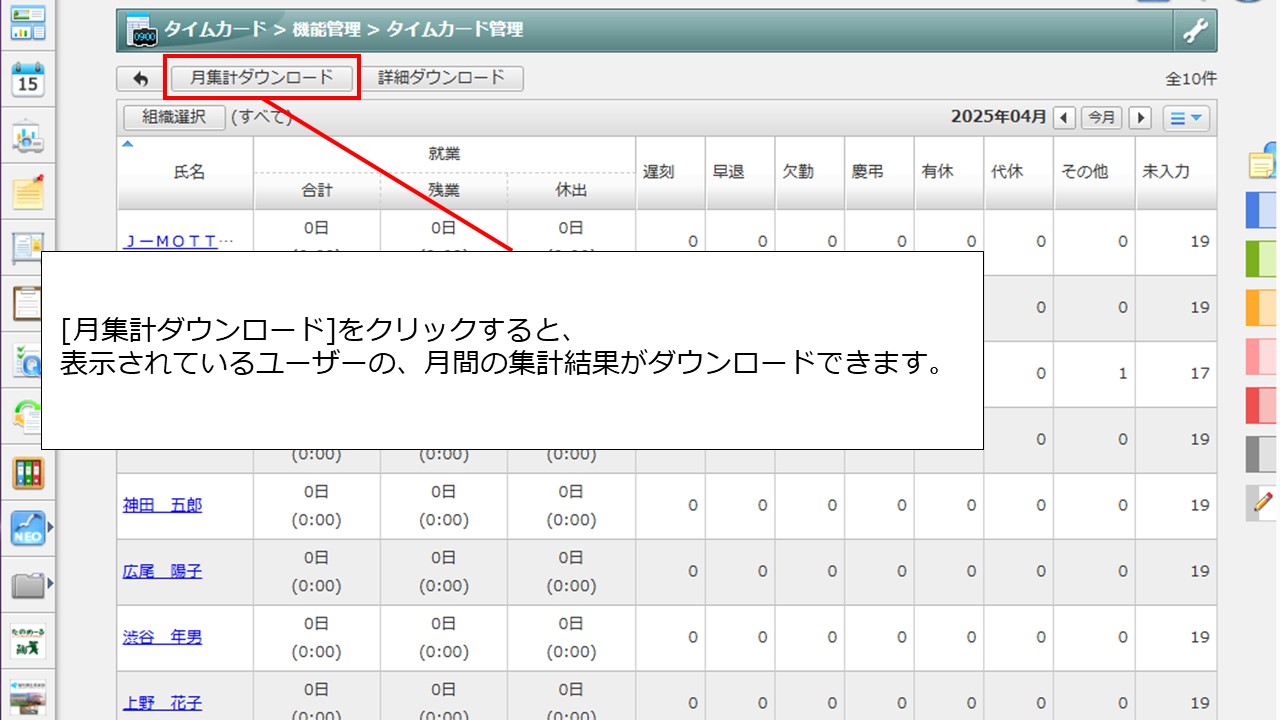Viewport: 1280px width, 720px height.
Task: Open the 神田 五郎 user link
Action: pos(162,505)
